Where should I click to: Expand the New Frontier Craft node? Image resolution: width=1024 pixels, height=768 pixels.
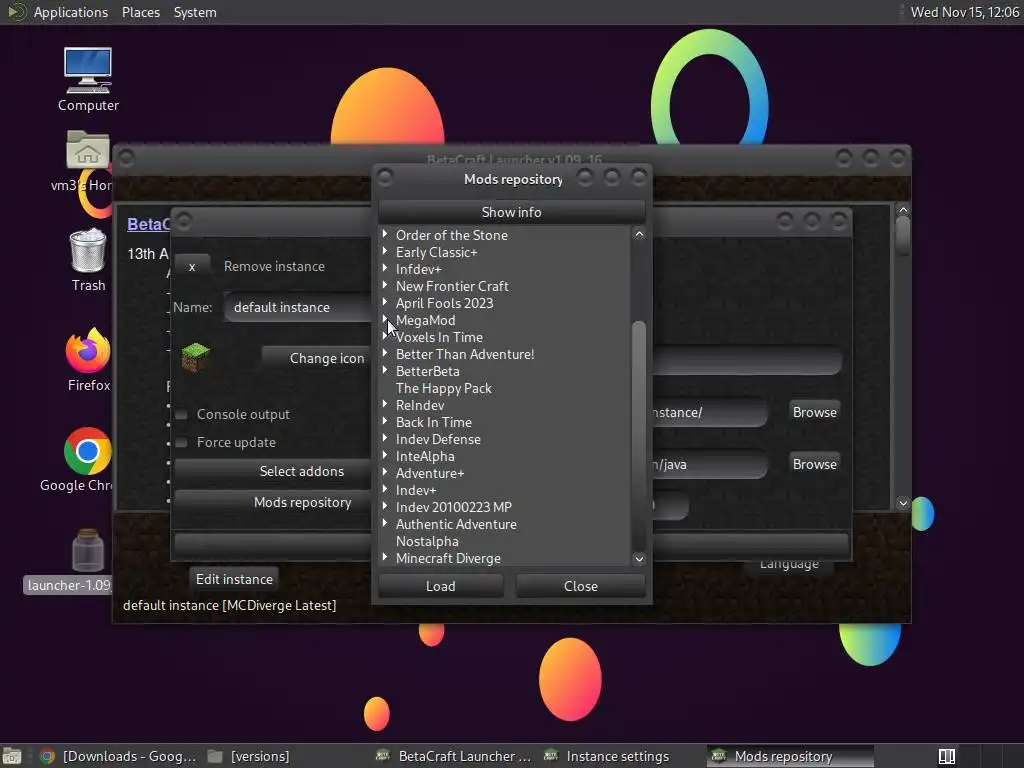[385, 285]
